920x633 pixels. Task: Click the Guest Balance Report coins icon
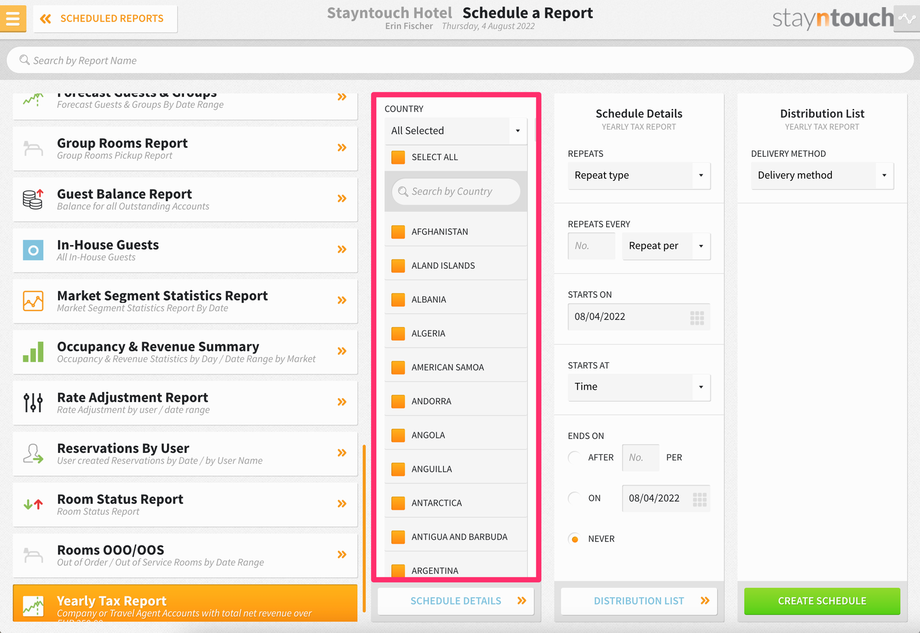[x=33, y=199]
